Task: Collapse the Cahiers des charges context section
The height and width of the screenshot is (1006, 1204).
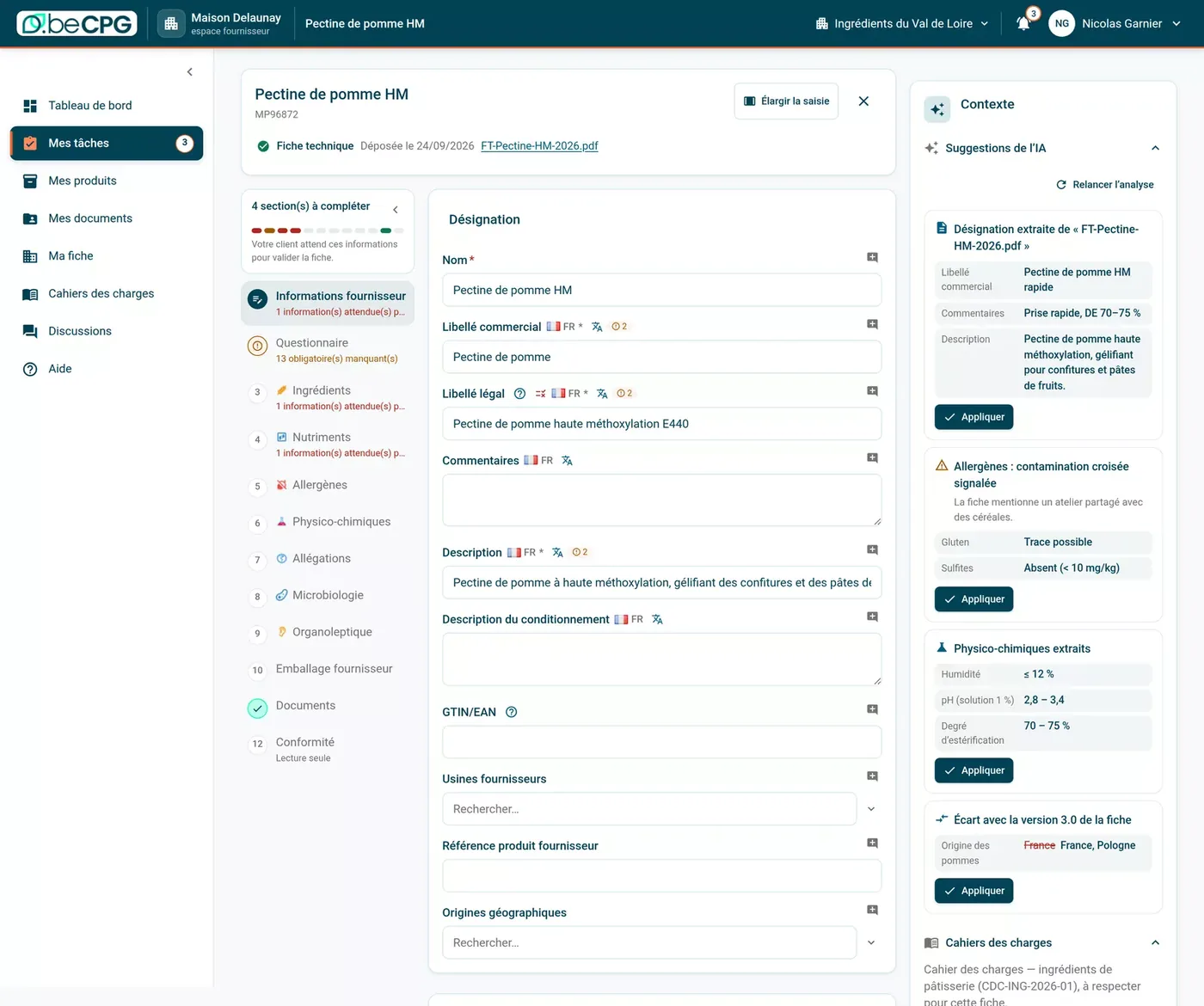Action: click(x=1155, y=943)
